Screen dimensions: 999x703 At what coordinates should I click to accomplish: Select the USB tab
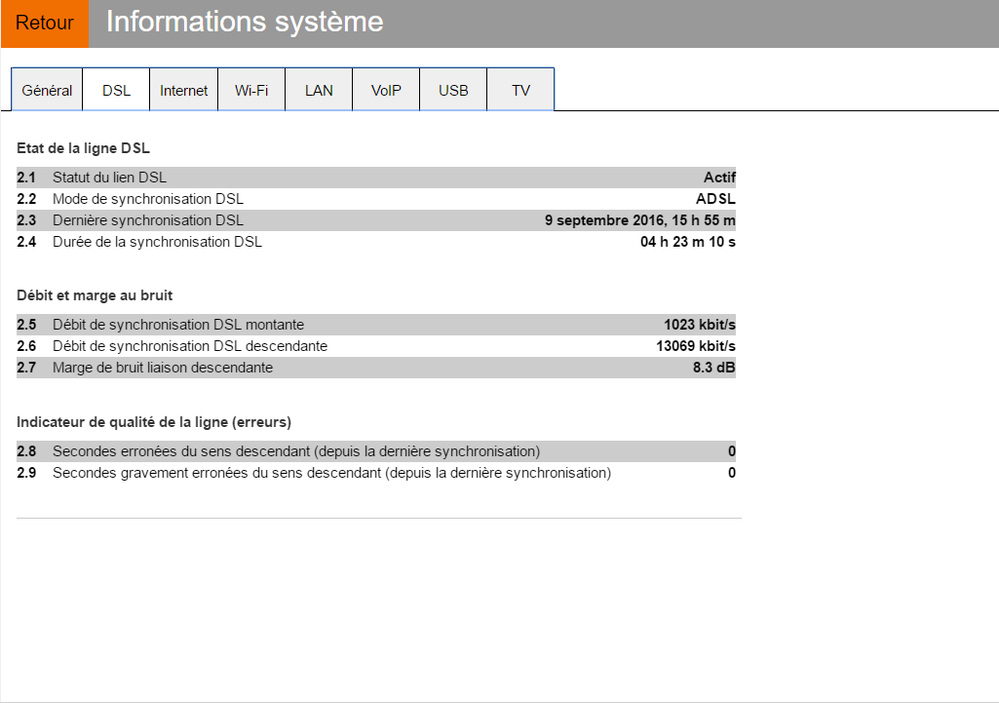453,90
